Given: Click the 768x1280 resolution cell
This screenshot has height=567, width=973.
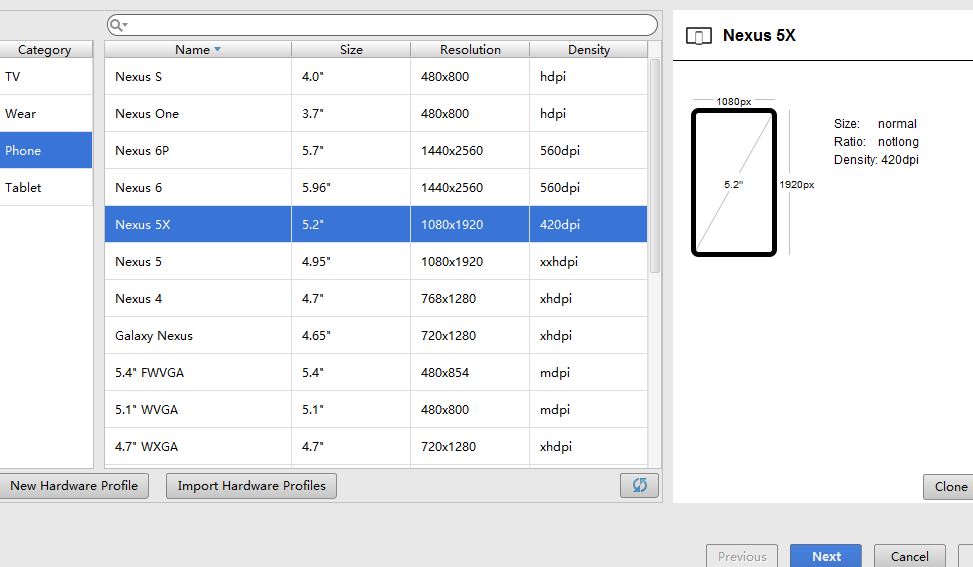Looking at the screenshot, I should point(470,298).
